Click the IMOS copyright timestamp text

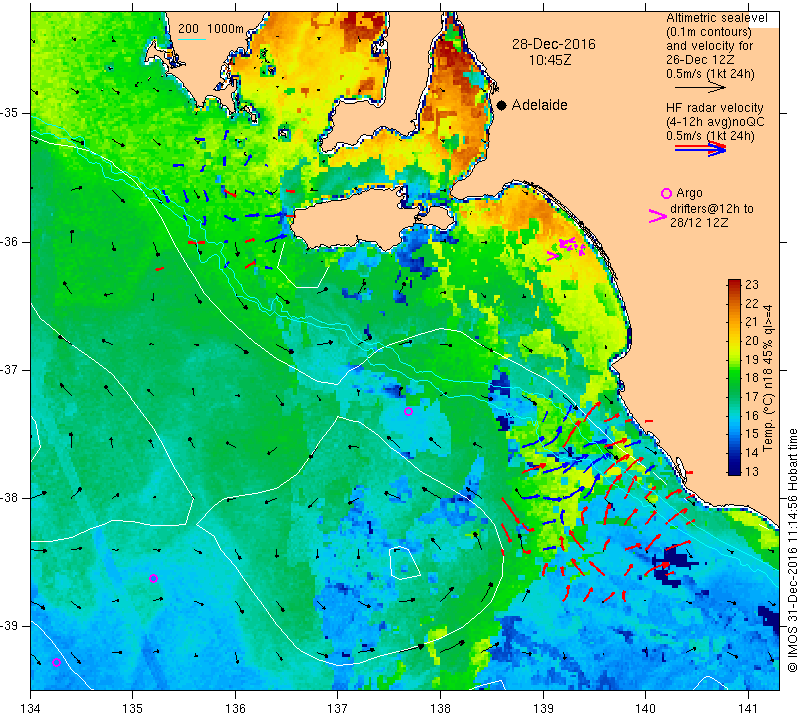point(792,551)
